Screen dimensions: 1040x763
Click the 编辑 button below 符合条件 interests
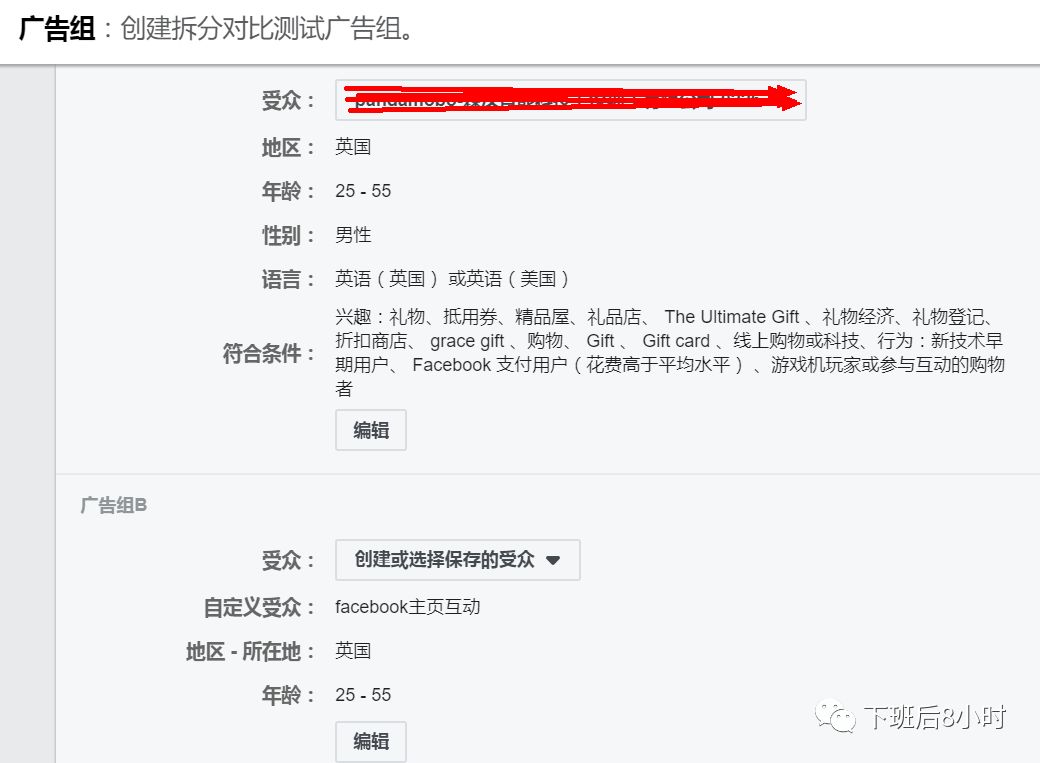tap(371, 430)
